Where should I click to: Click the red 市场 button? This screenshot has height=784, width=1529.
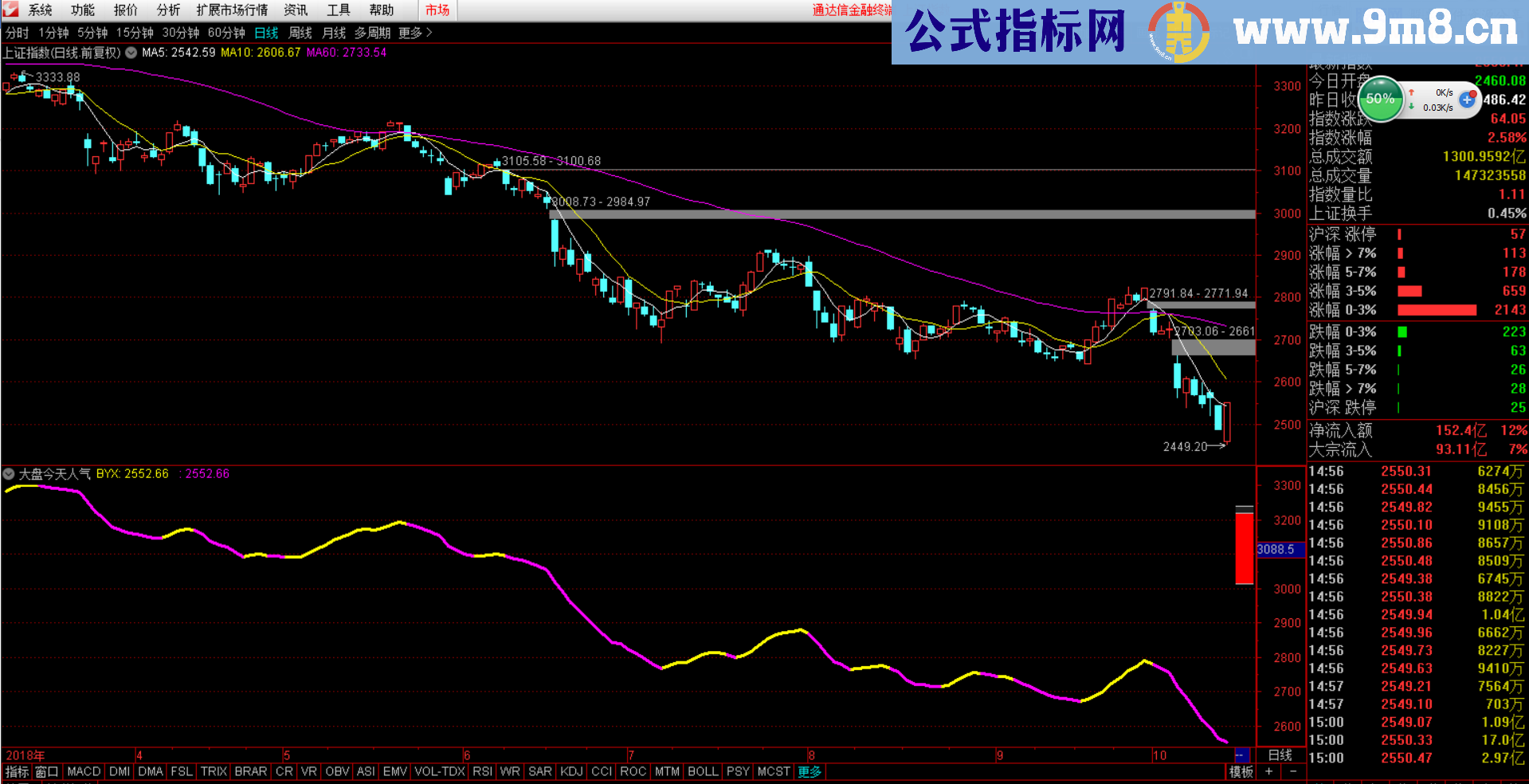tap(437, 10)
